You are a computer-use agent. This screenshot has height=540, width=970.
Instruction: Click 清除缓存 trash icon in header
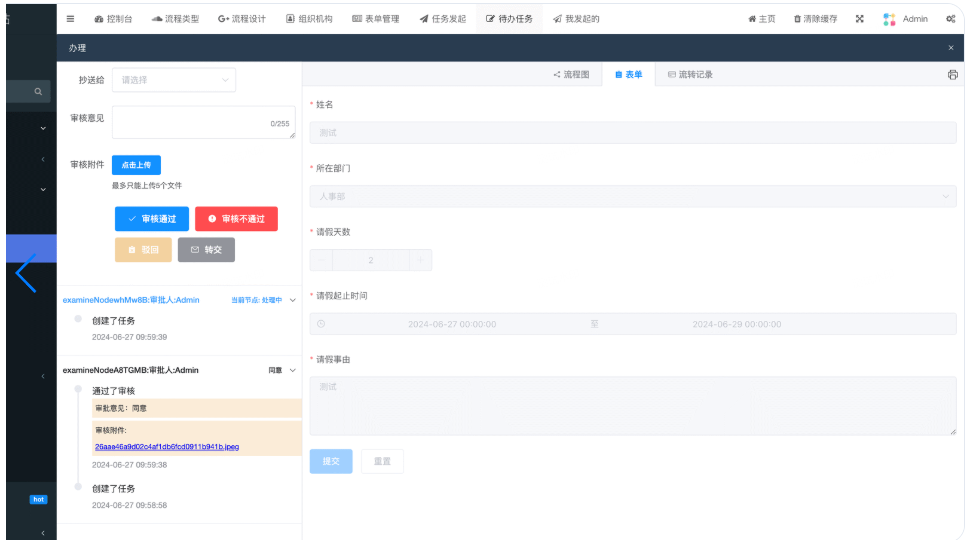pyautogui.click(x=797, y=19)
